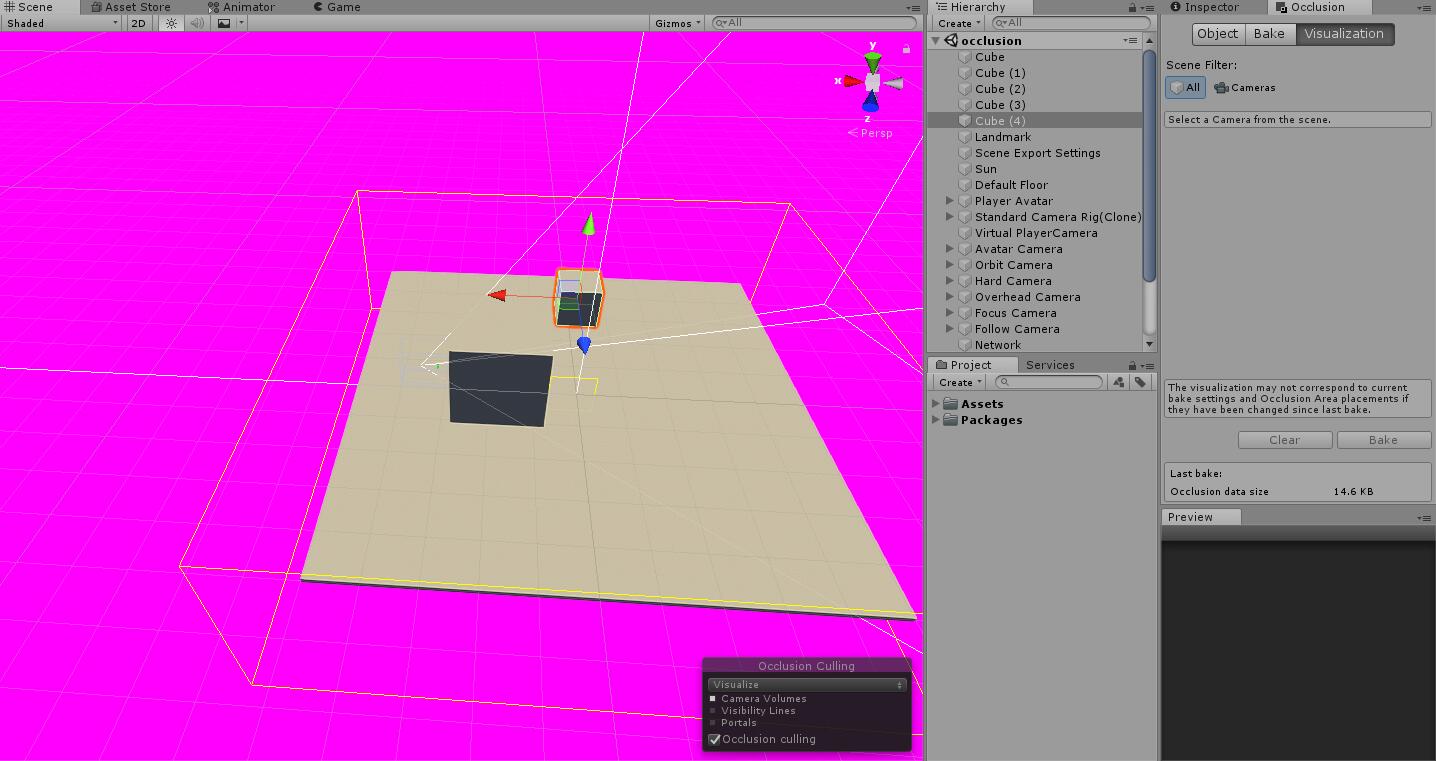The image size is (1436, 761).
Task: Select the Cameras scene filter
Action: tap(1245, 88)
